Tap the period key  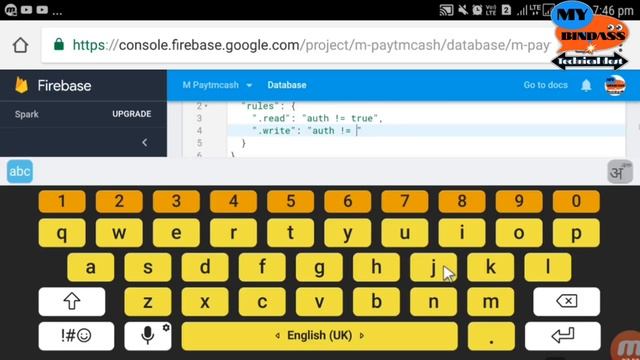pos(491,336)
